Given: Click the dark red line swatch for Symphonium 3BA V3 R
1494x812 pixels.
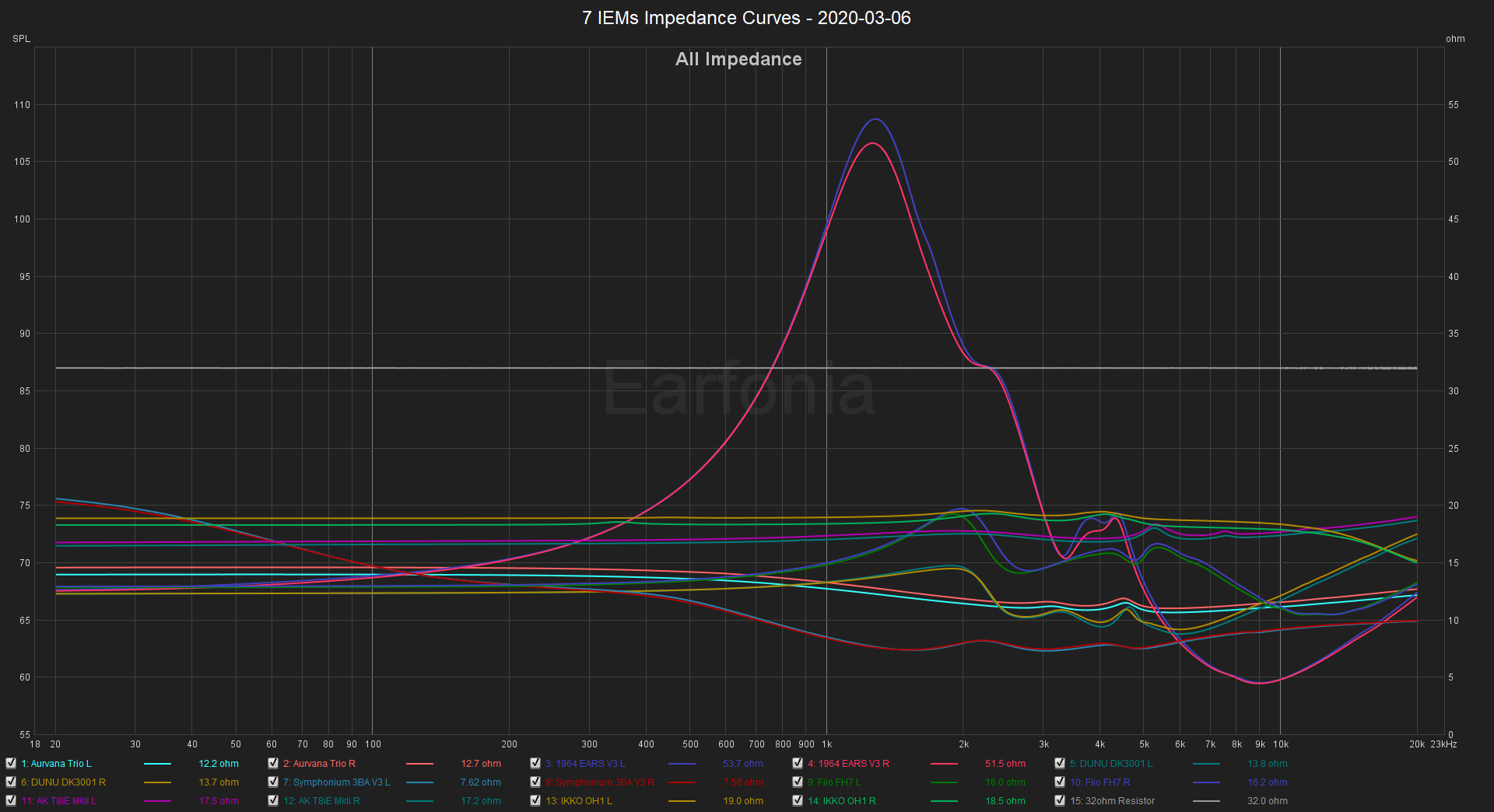Looking at the screenshot, I should 682,782.
